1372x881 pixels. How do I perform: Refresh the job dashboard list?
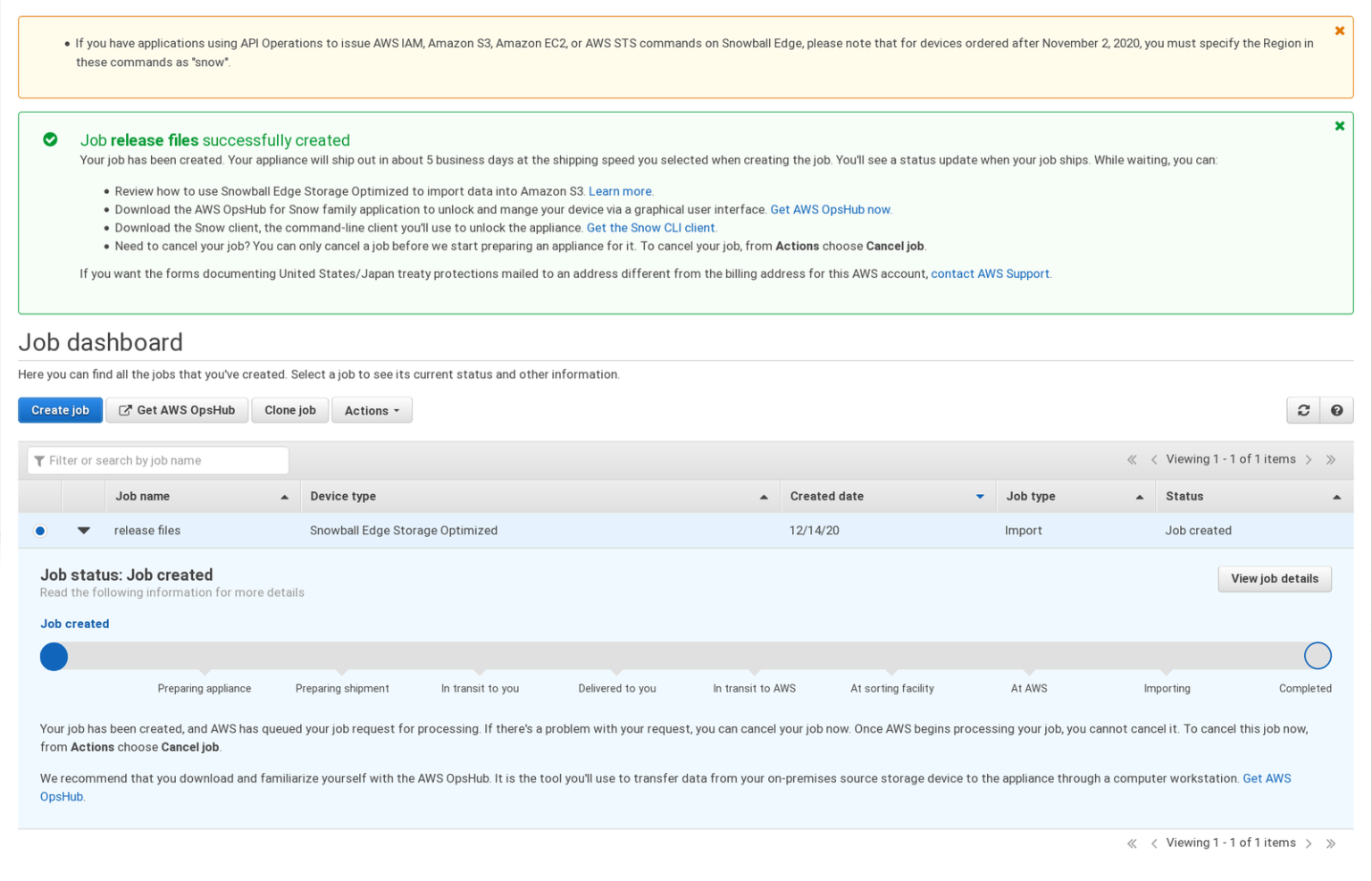click(x=1303, y=410)
